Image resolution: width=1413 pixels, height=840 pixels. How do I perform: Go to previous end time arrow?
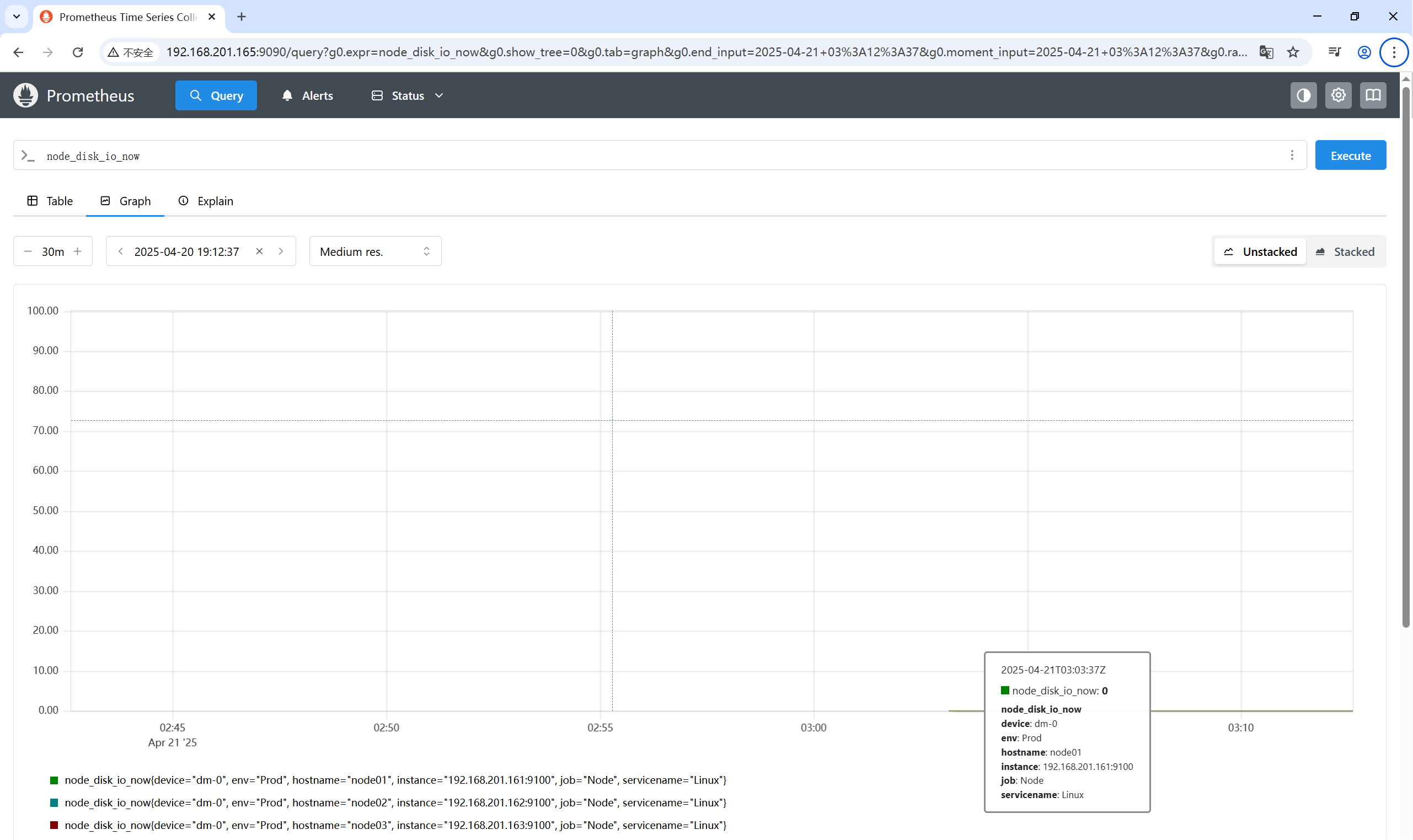click(x=121, y=252)
